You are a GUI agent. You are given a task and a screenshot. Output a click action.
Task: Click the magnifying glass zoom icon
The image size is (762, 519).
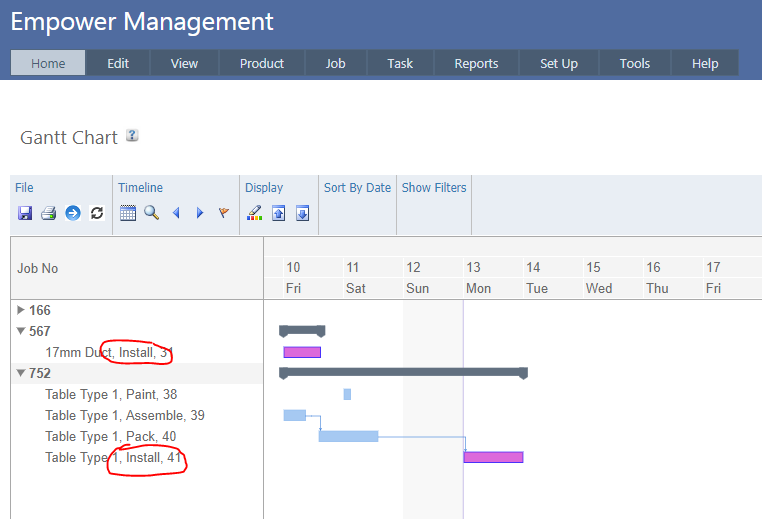tap(151, 213)
